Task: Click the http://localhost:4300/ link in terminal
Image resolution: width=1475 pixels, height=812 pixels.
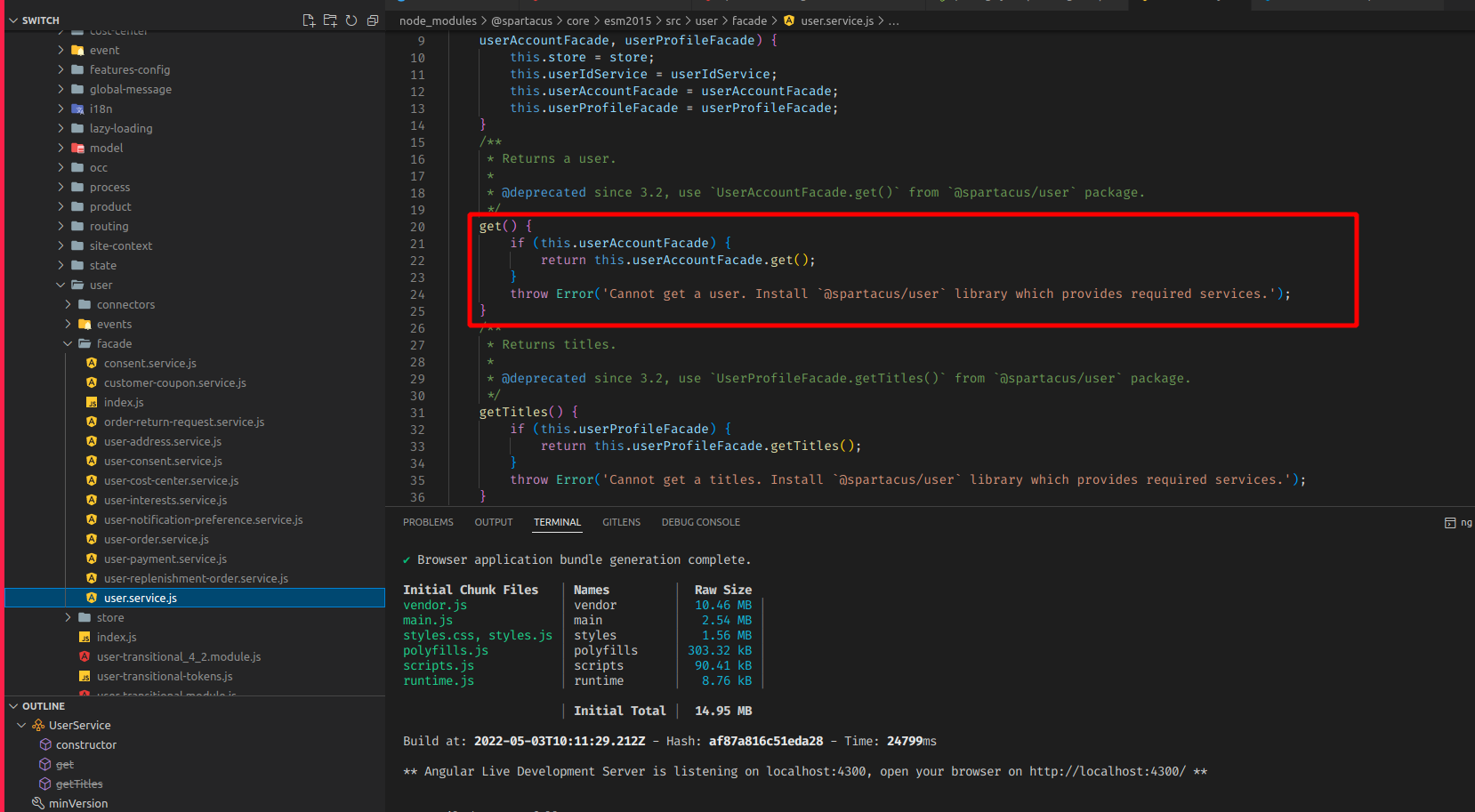Action: point(1108,772)
